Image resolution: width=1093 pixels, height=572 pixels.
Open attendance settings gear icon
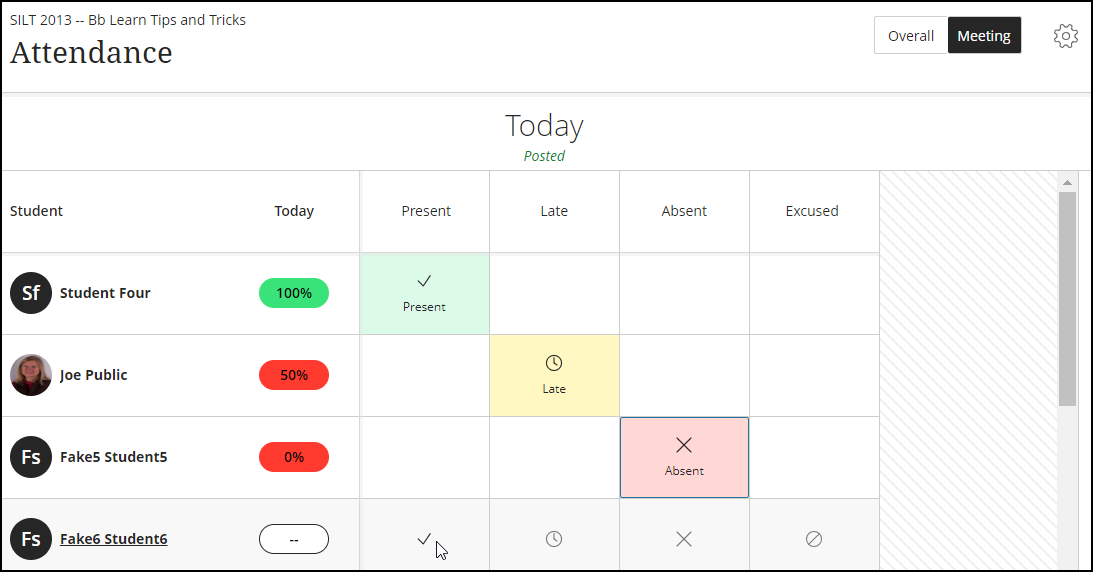(1066, 36)
